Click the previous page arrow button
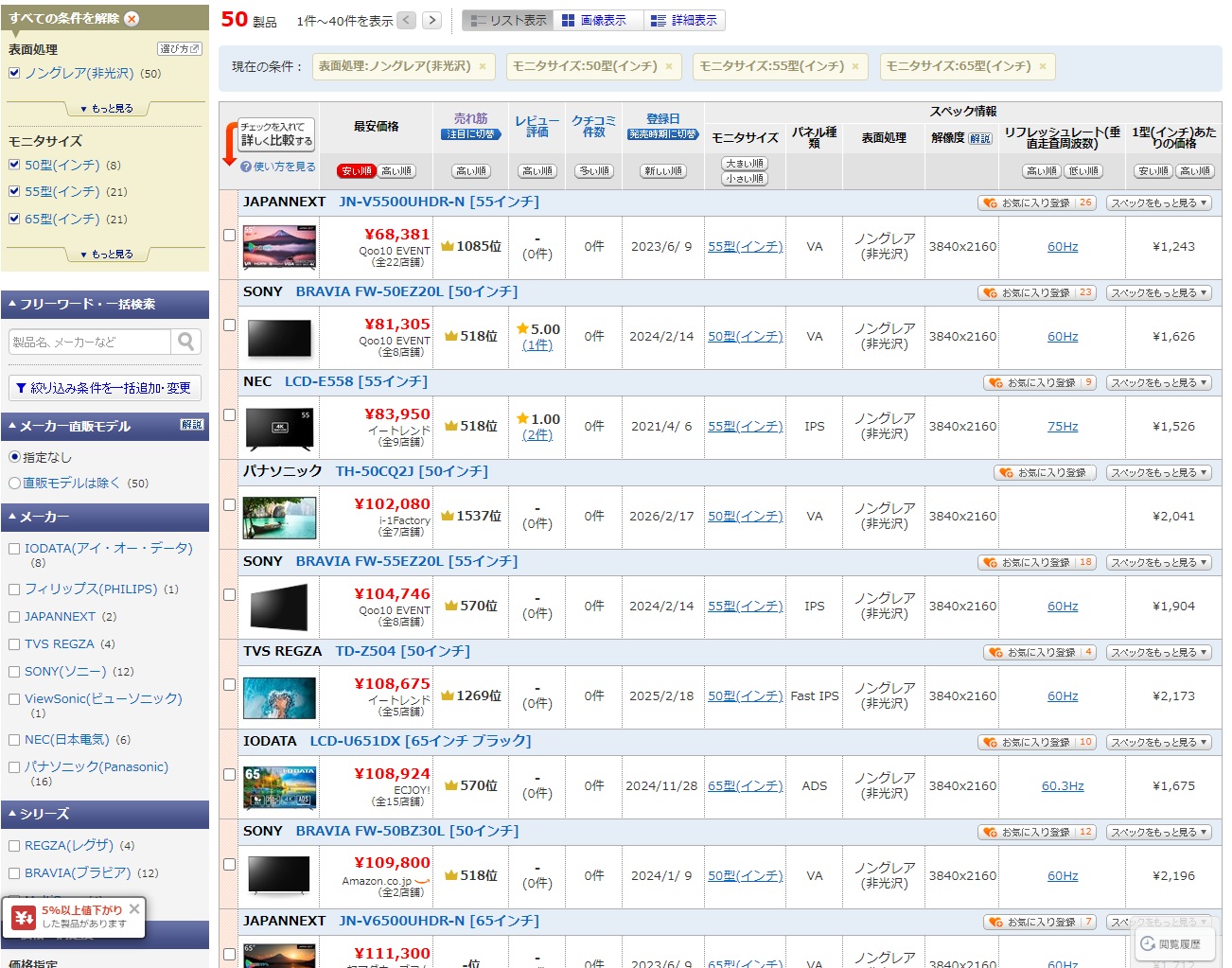This screenshot has height=968, width=1232. click(x=406, y=20)
